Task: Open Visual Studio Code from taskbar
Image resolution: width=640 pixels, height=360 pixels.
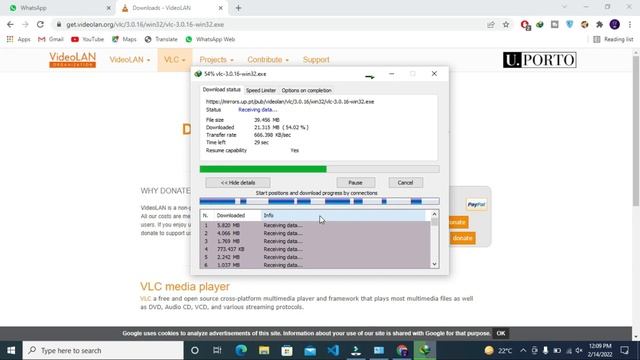Action: coord(333,350)
